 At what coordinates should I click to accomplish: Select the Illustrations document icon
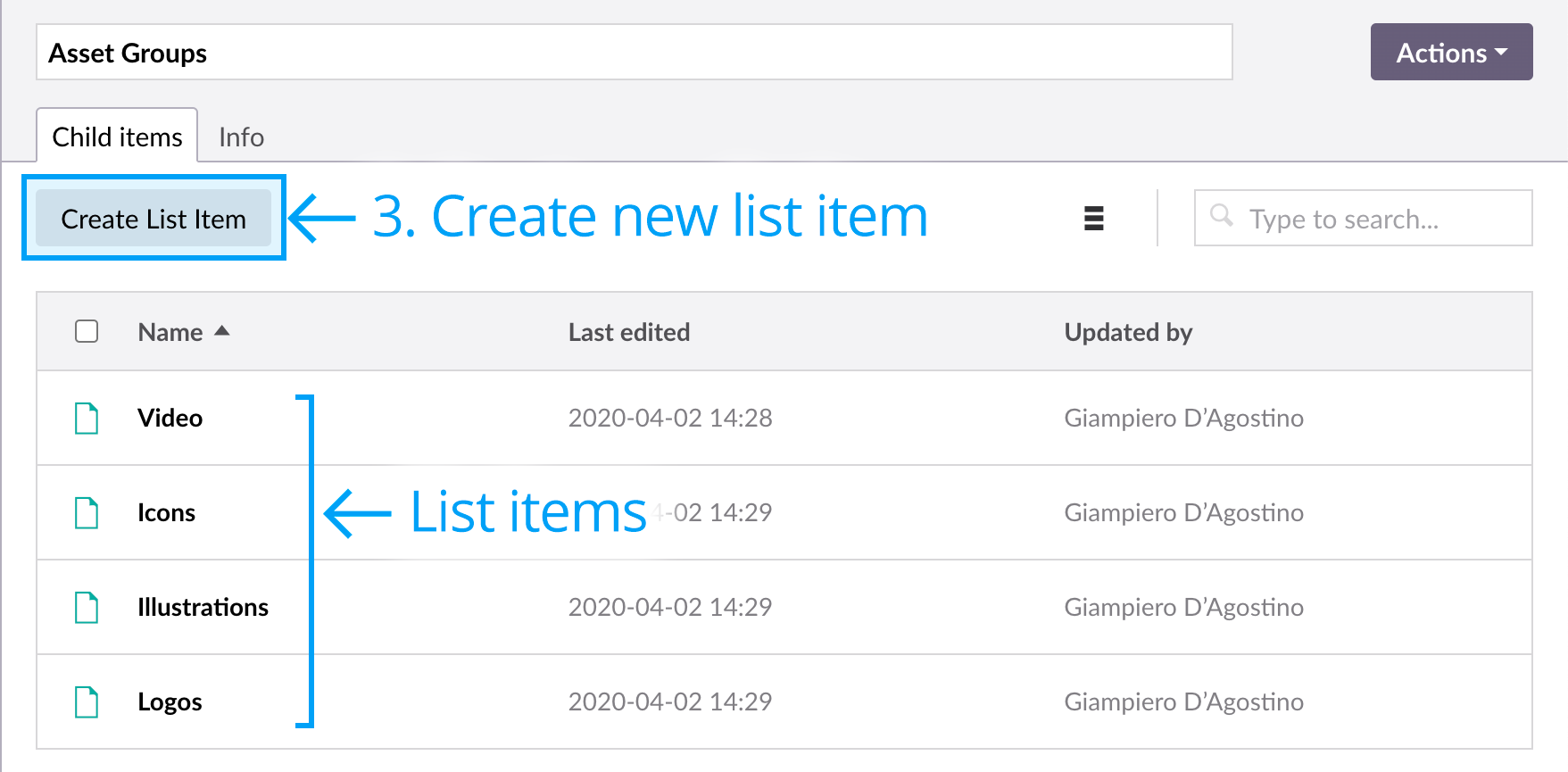(x=87, y=607)
